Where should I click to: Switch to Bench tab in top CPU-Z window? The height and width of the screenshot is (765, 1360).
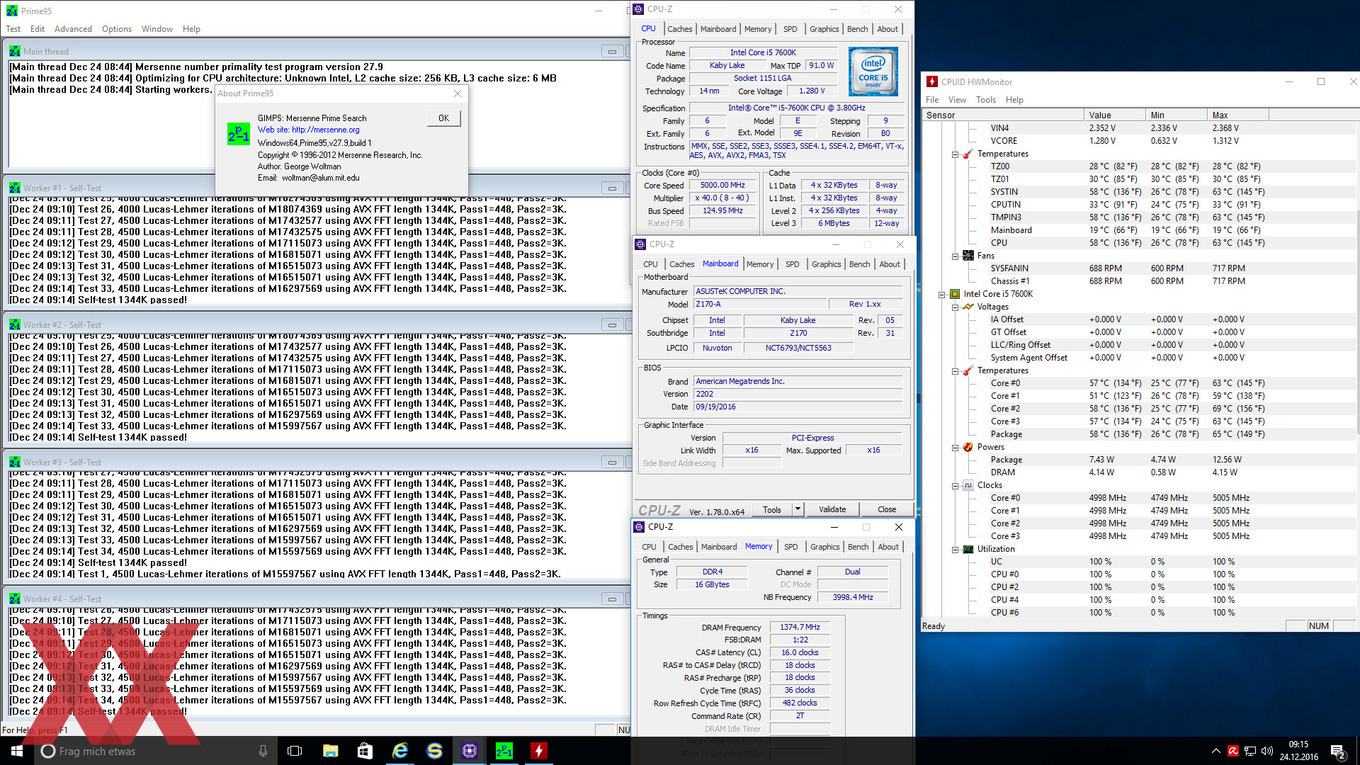click(858, 29)
